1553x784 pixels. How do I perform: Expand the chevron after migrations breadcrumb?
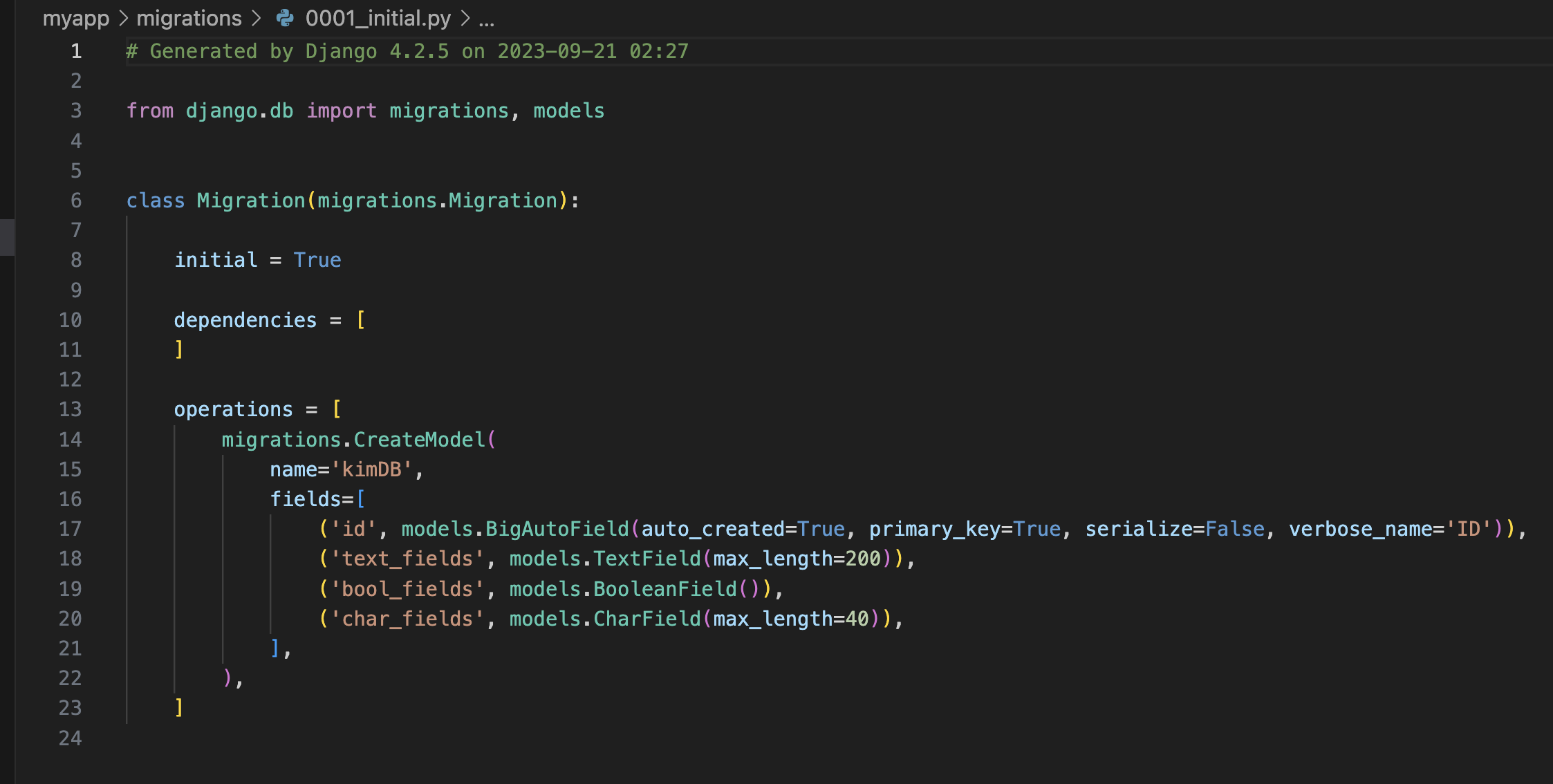pyautogui.click(x=257, y=19)
